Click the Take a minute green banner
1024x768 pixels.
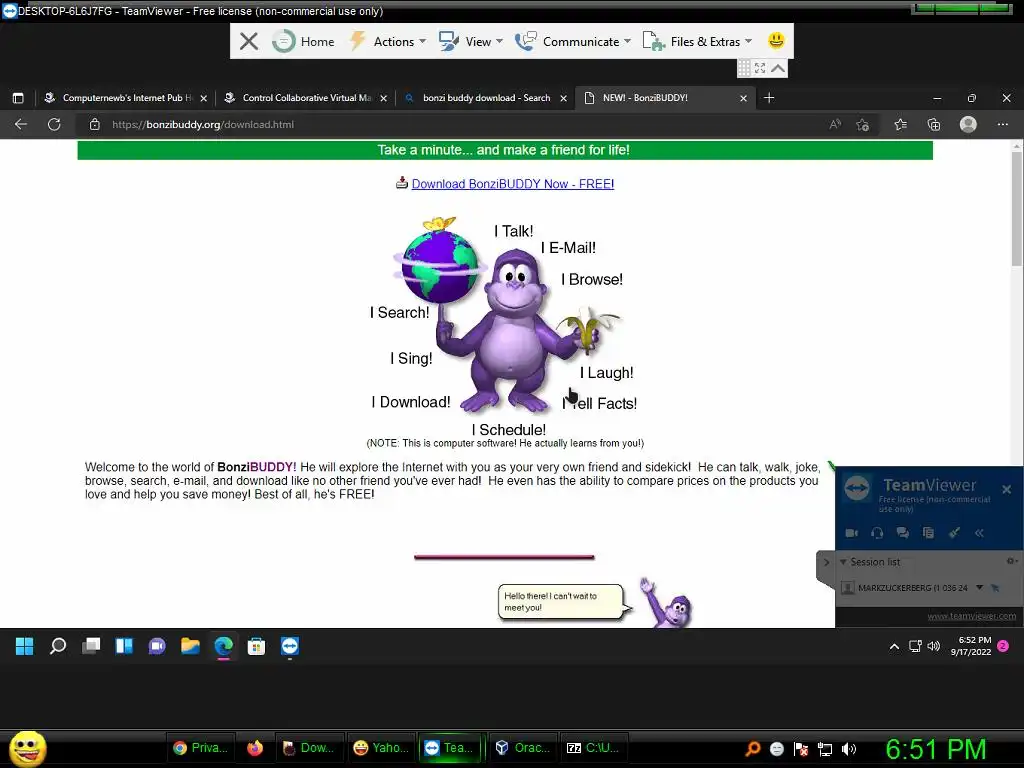tap(505, 150)
